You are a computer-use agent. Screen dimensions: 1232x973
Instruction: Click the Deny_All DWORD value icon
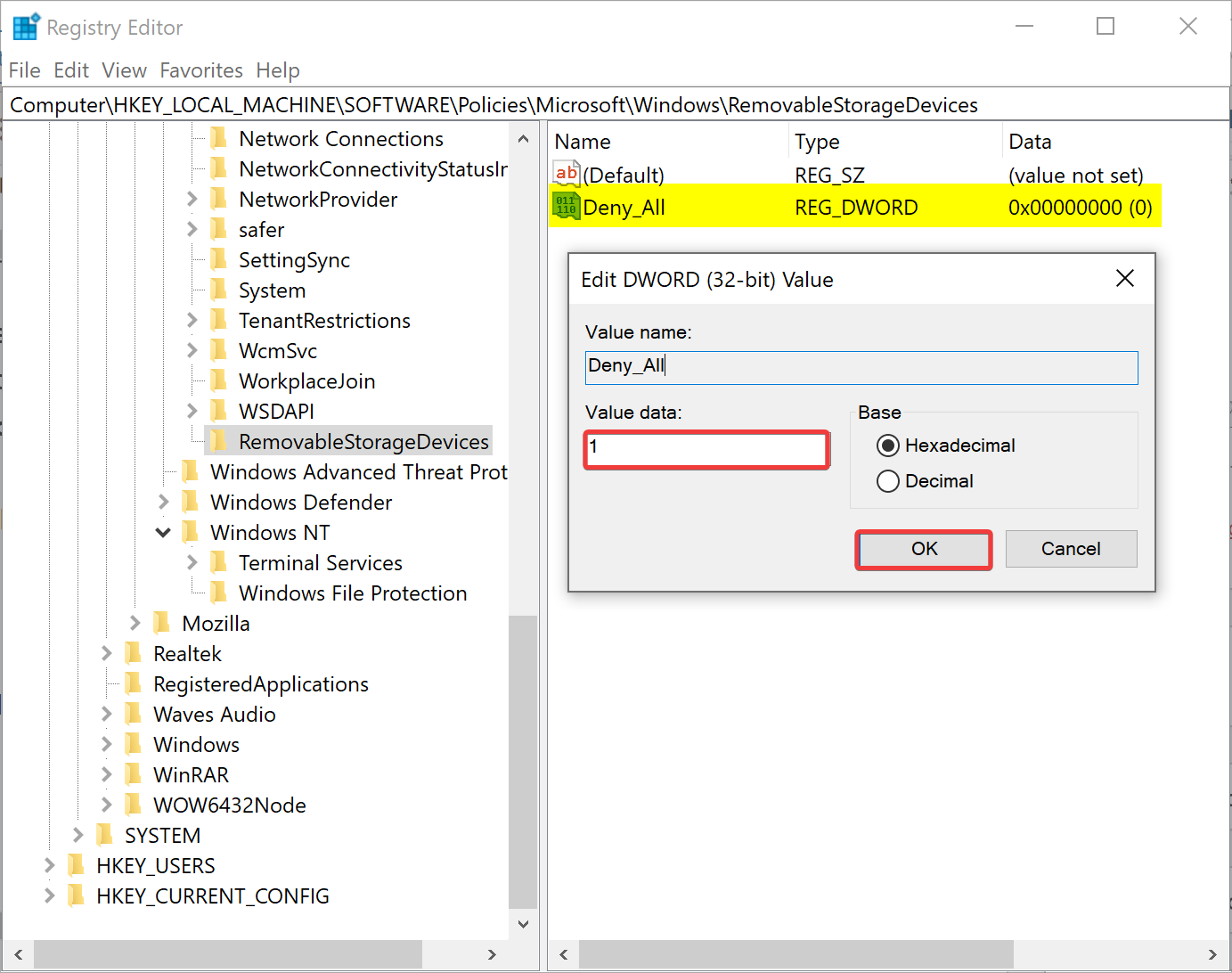[567, 207]
